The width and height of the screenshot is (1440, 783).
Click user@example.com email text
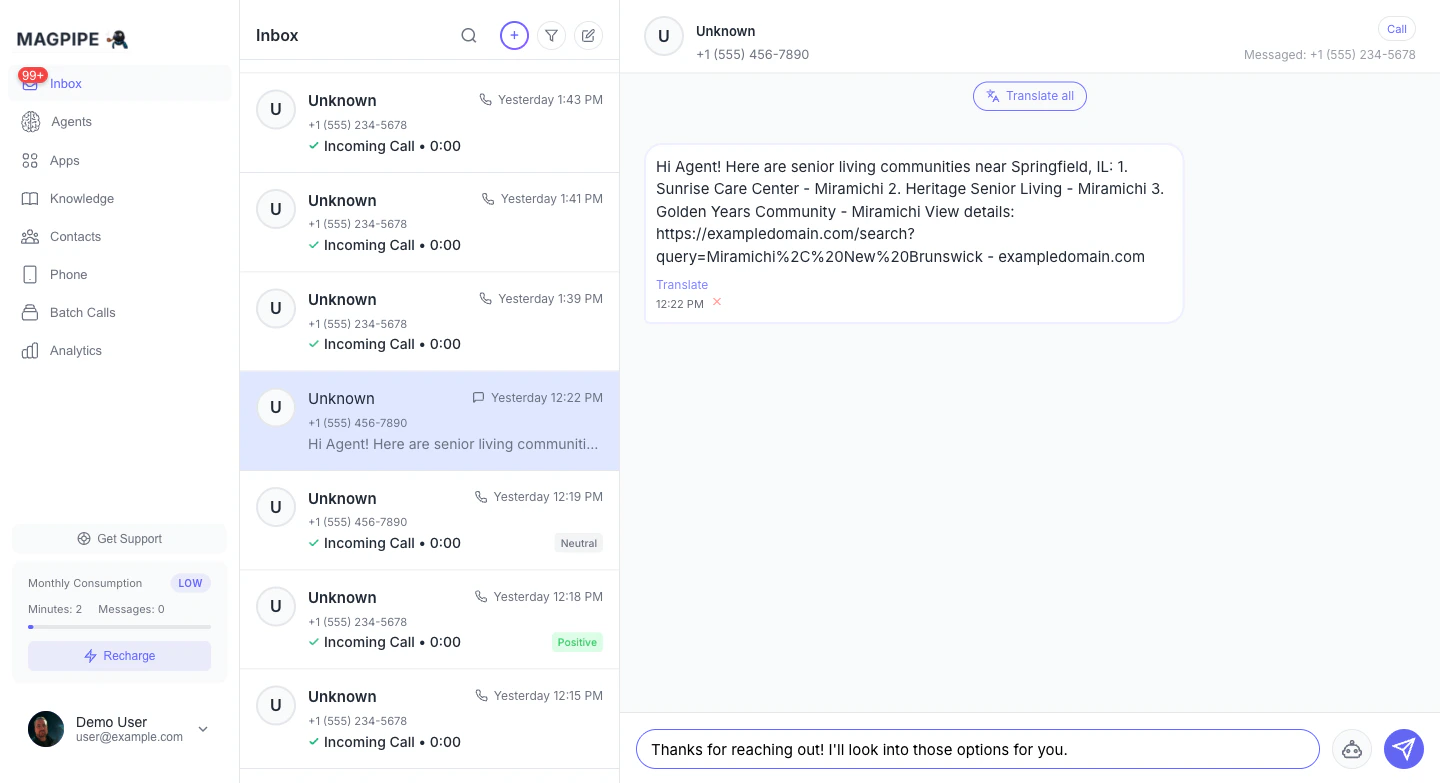click(x=129, y=737)
